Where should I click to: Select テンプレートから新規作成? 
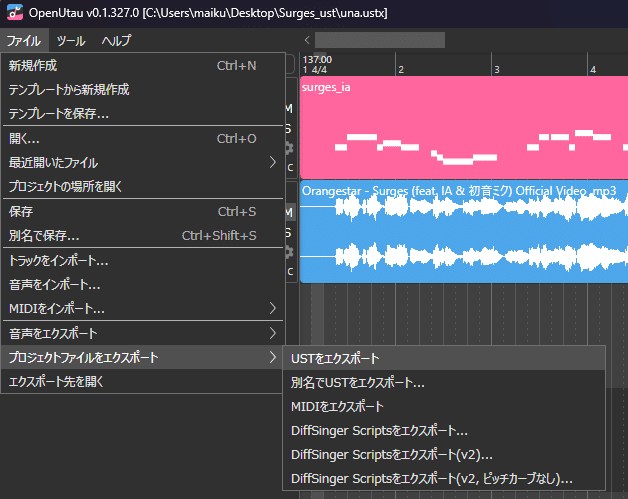pos(143,90)
